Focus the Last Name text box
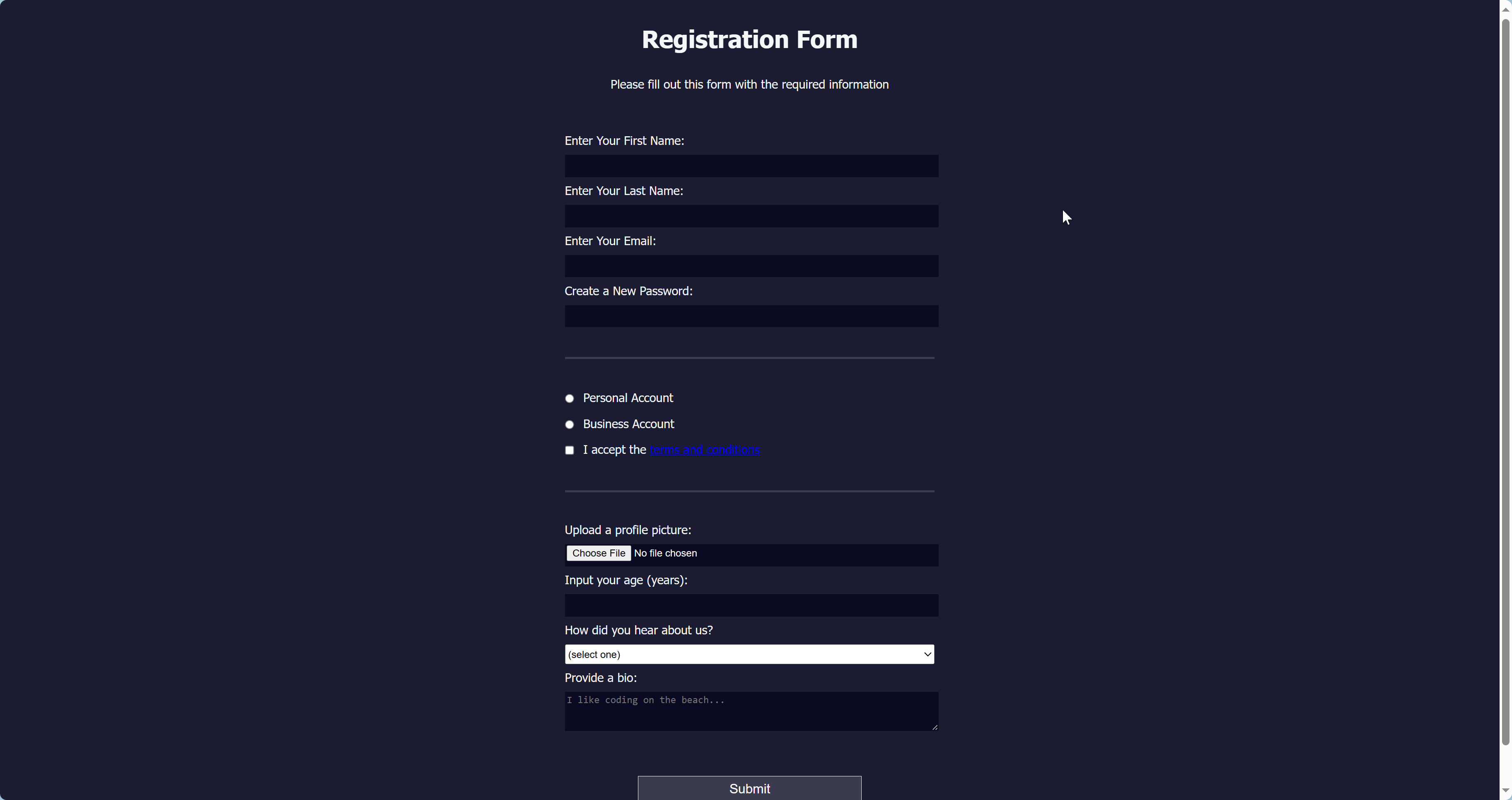This screenshot has height=800, width=1512. click(x=751, y=217)
